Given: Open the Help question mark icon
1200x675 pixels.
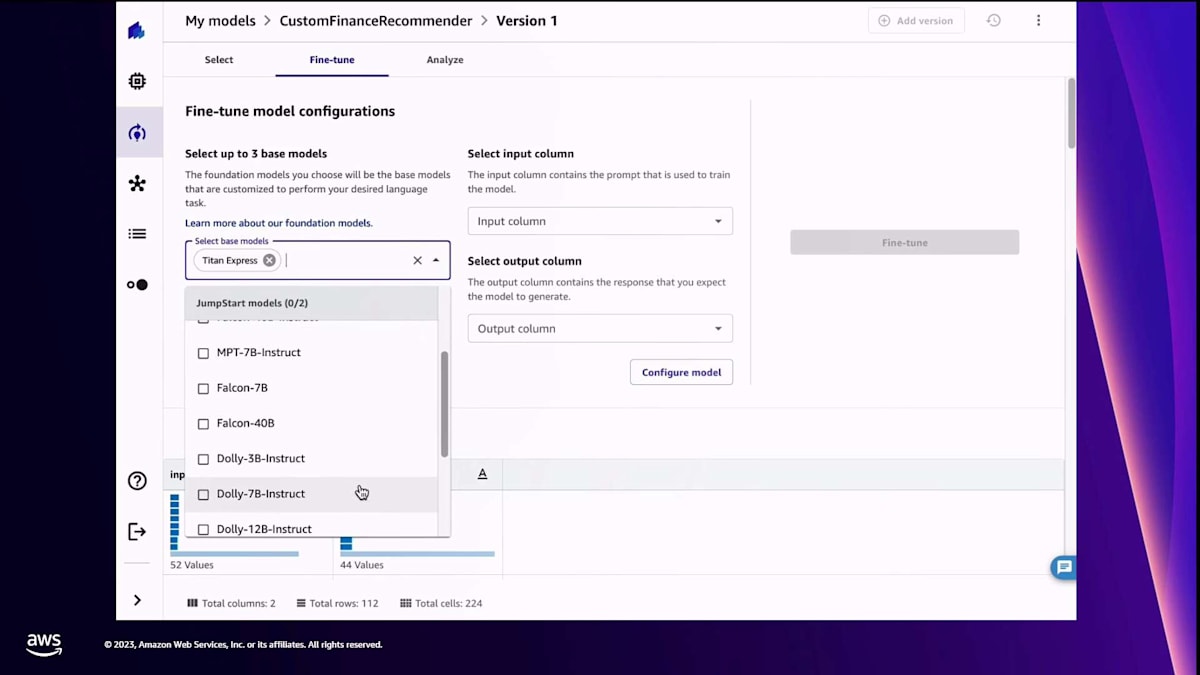Looking at the screenshot, I should 137,481.
